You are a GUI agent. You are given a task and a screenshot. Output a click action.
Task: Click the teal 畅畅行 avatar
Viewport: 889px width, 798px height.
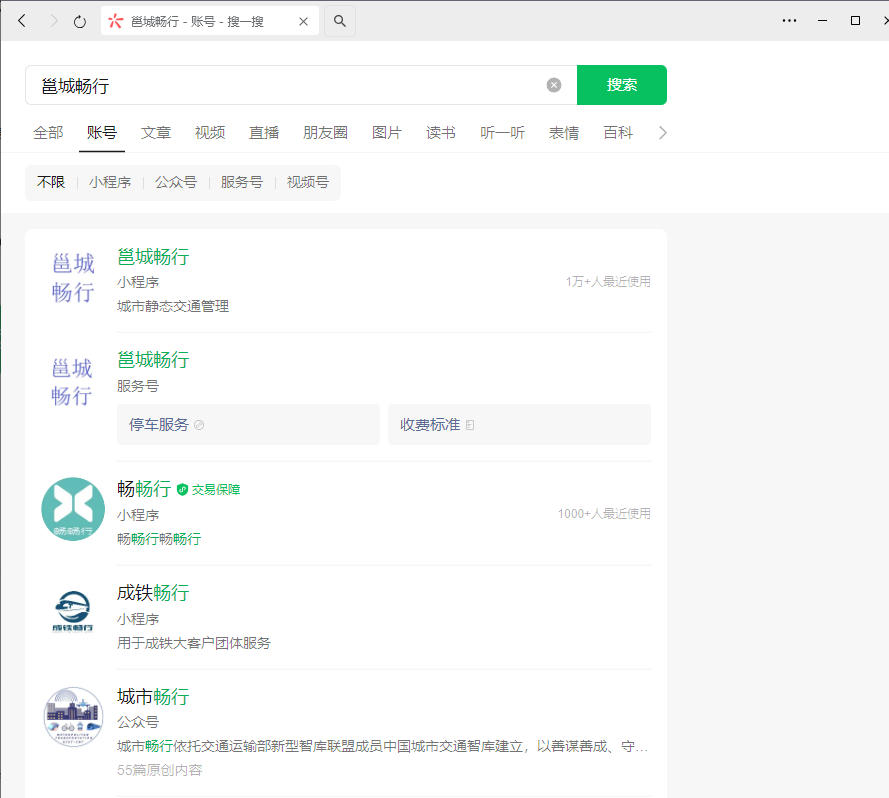pos(73,509)
